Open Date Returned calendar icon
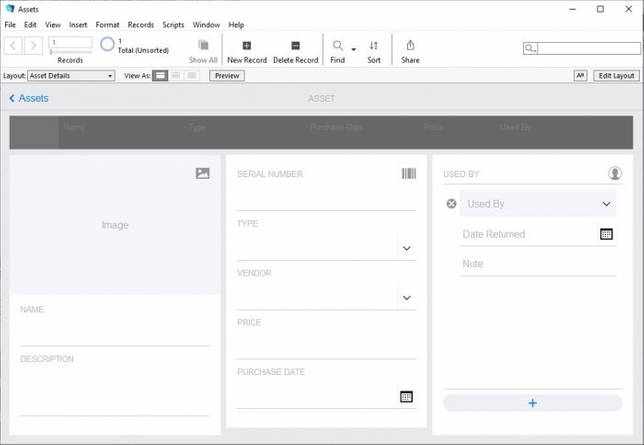Image resolution: width=644 pixels, height=445 pixels. pyautogui.click(x=606, y=234)
